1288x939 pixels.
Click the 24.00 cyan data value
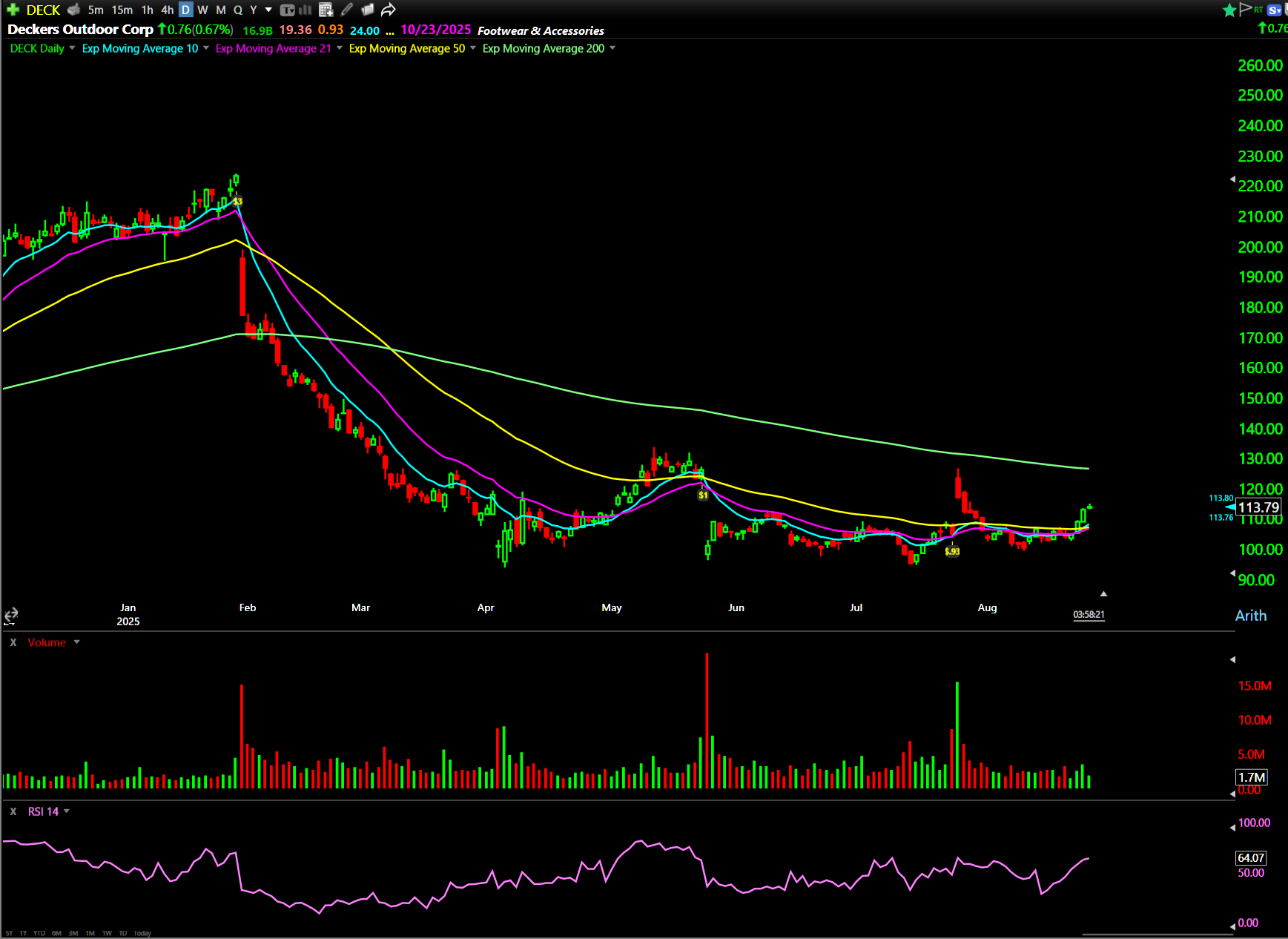pos(365,30)
